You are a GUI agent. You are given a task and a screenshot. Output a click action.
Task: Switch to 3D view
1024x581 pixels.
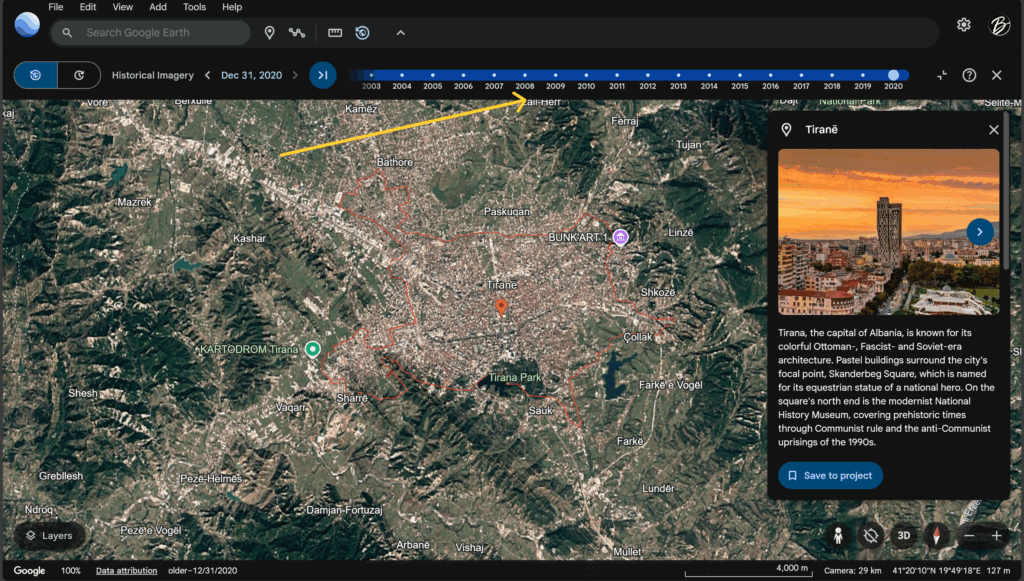coord(904,536)
